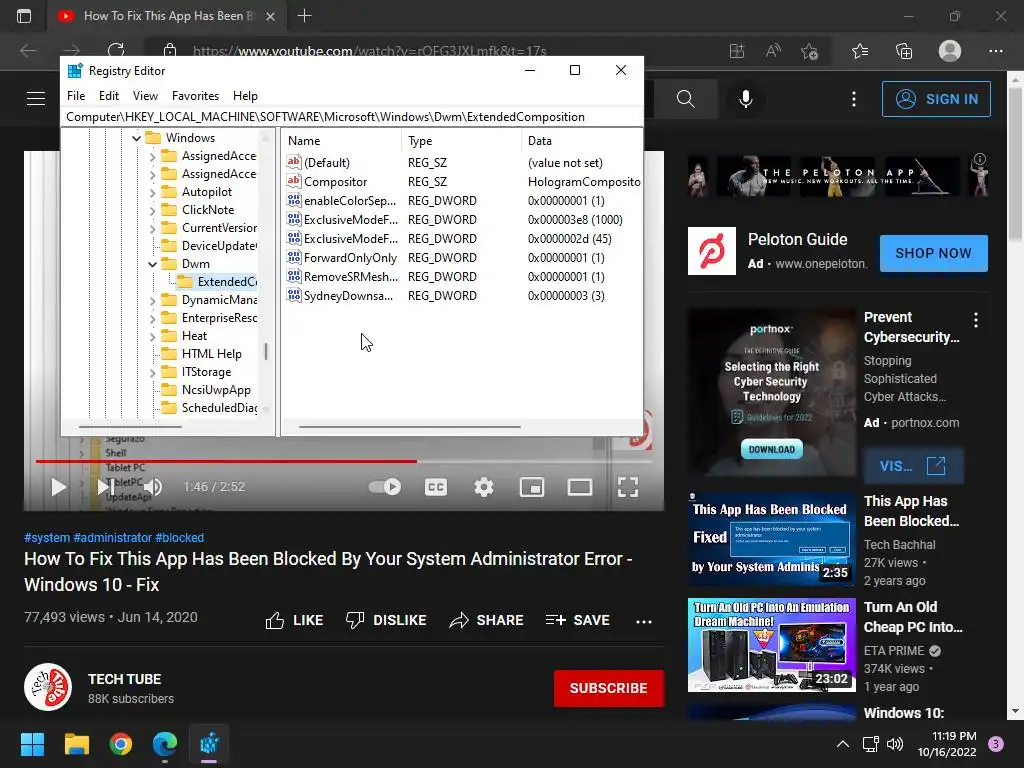Share the video
The image size is (1024, 768).
486,620
